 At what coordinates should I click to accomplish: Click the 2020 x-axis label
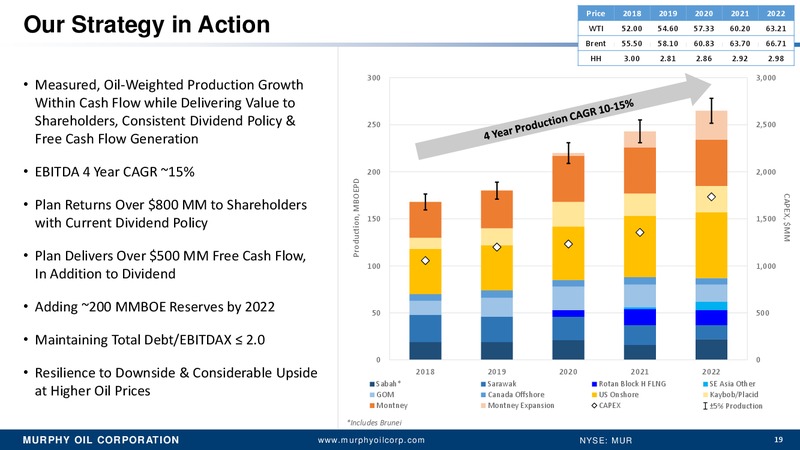click(568, 371)
